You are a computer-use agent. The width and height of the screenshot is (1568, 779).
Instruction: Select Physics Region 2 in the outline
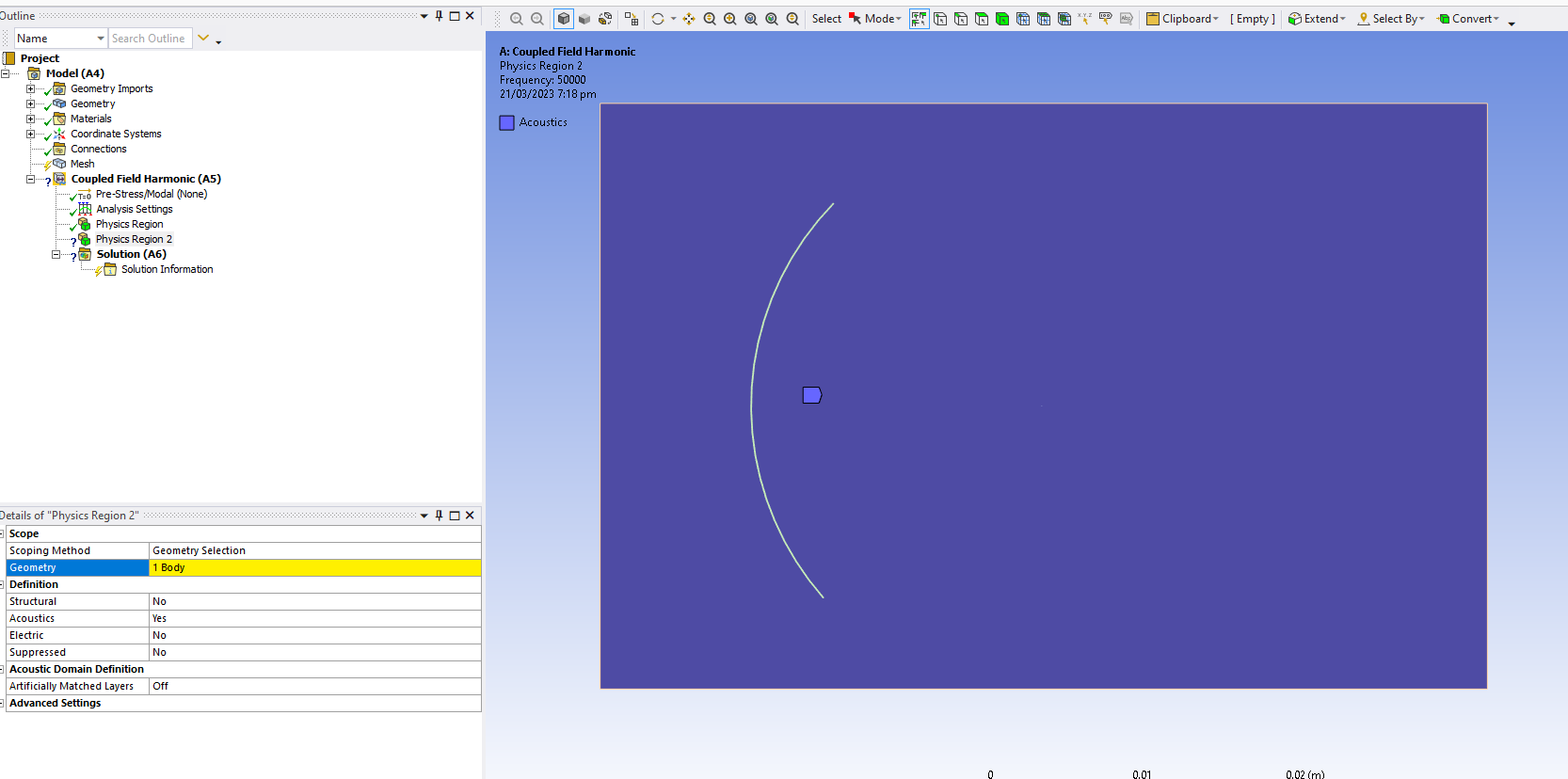(x=135, y=239)
